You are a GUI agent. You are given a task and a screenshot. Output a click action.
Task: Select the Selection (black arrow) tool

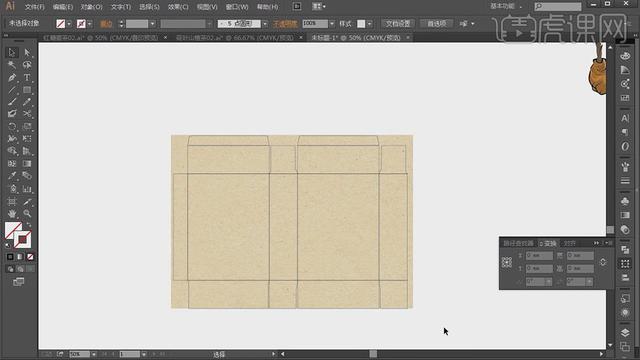tap(12, 53)
